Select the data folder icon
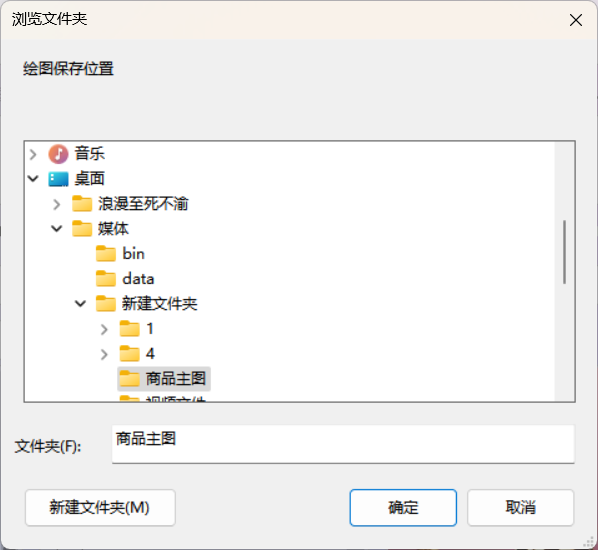Screen dimensions: 598x550 tap(106, 279)
